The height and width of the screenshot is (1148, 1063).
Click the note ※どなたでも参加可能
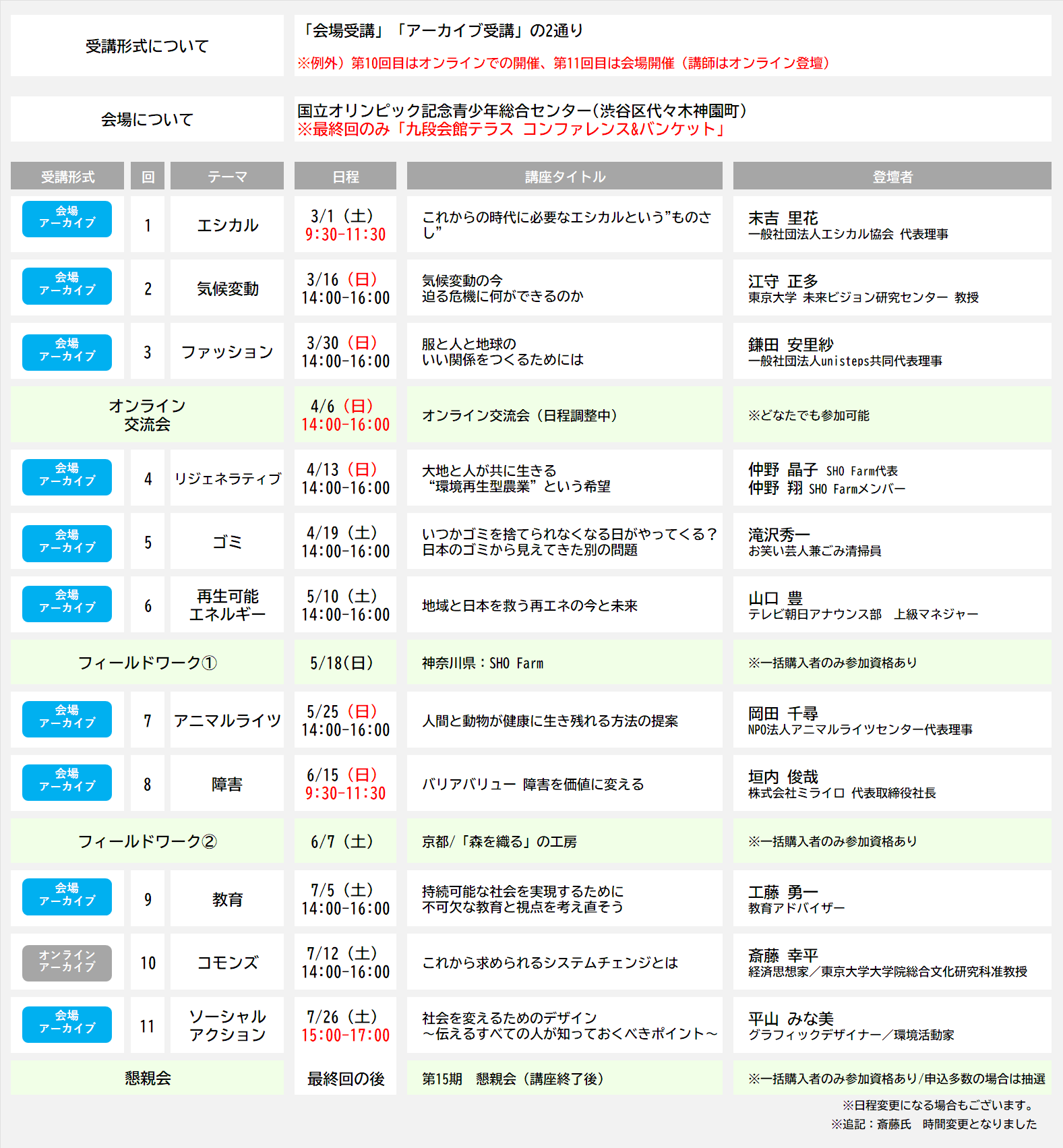809,415
